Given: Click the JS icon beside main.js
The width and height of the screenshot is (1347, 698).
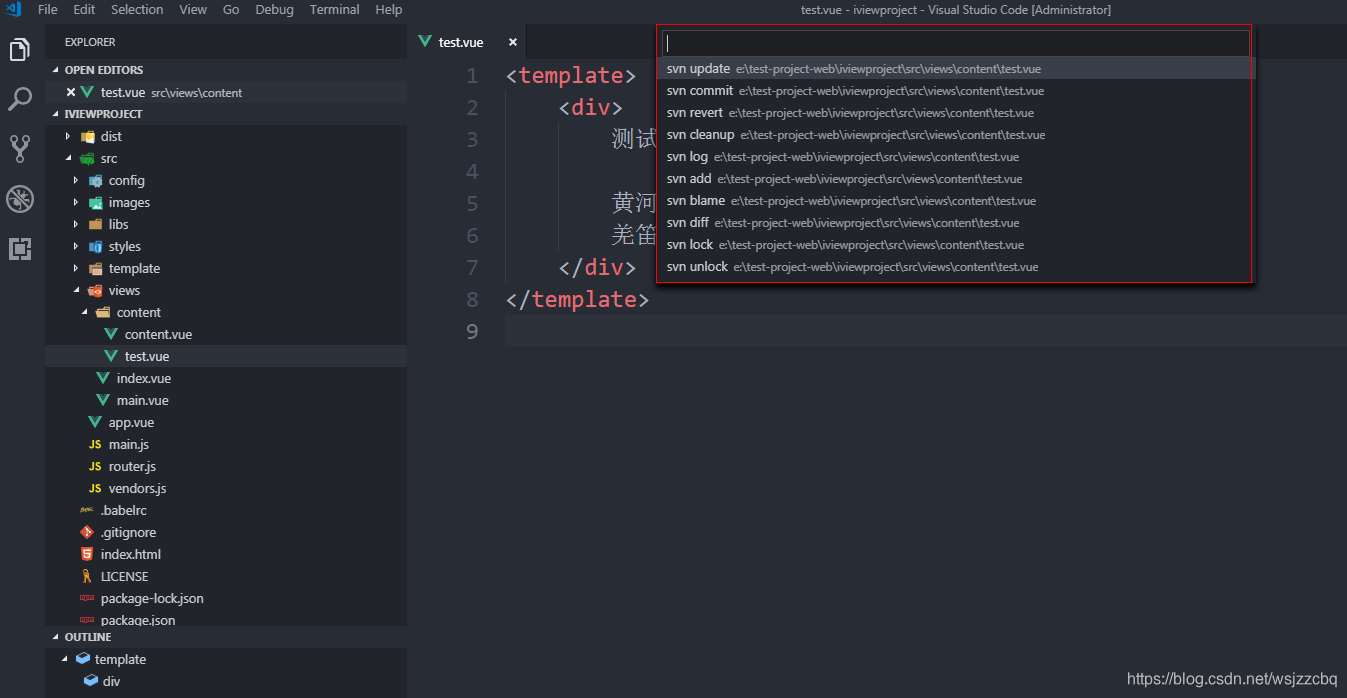Looking at the screenshot, I should [x=95, y=444].
